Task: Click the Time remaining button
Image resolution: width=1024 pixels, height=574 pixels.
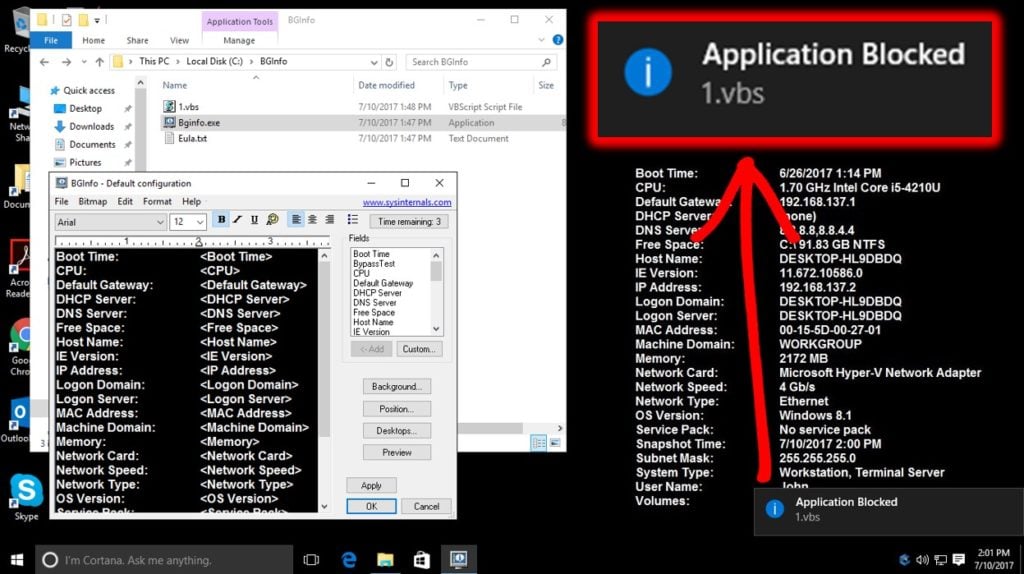Action: click(x=409, y=221)
